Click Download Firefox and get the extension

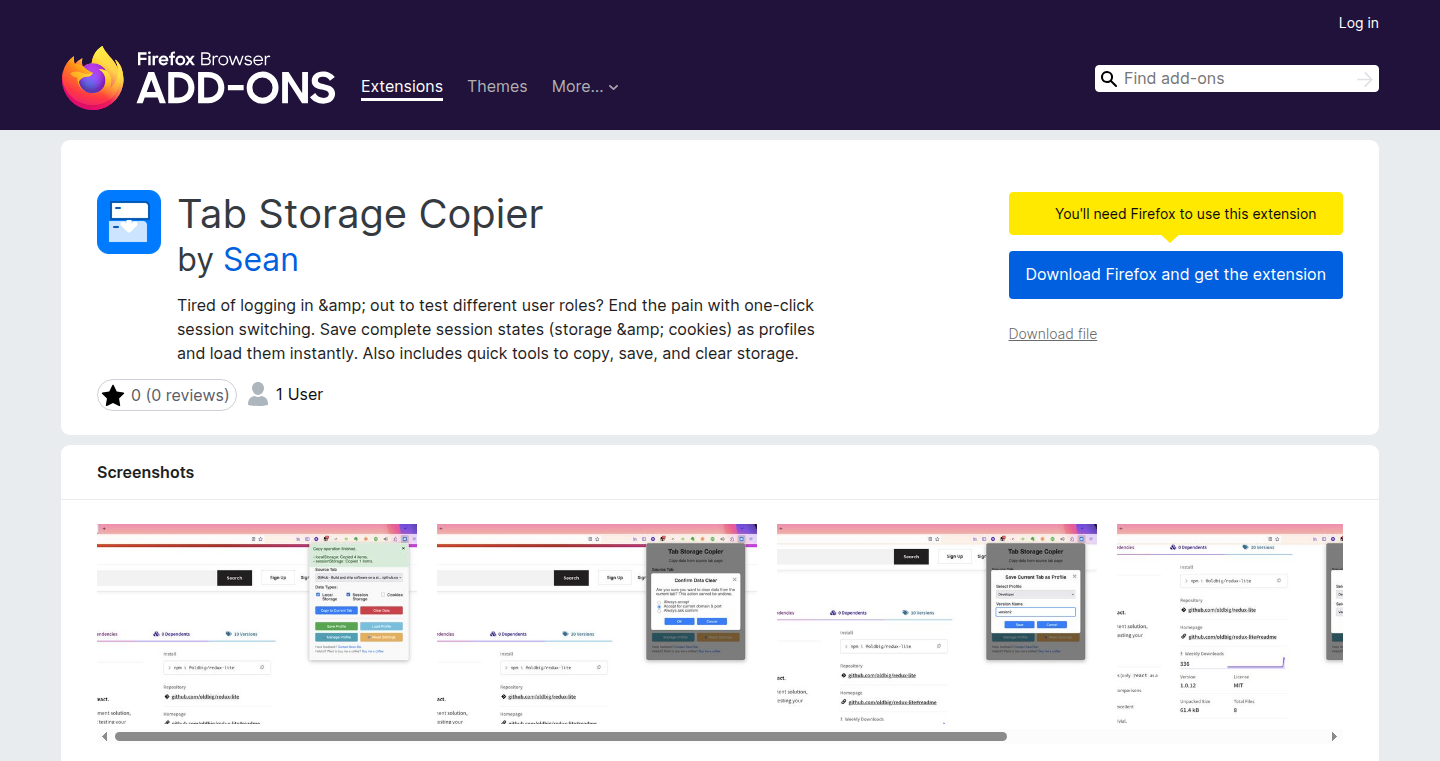[x=1176, y=275]
